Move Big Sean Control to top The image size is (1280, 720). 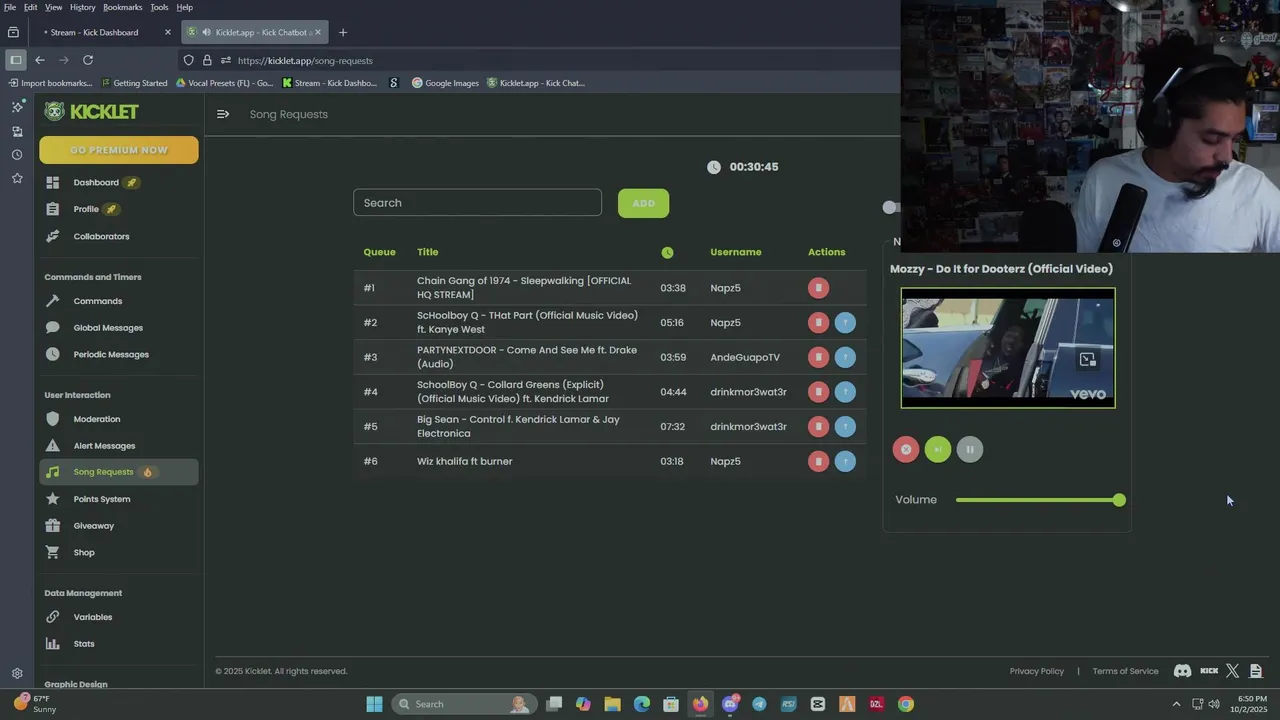[x=845, y=426]
